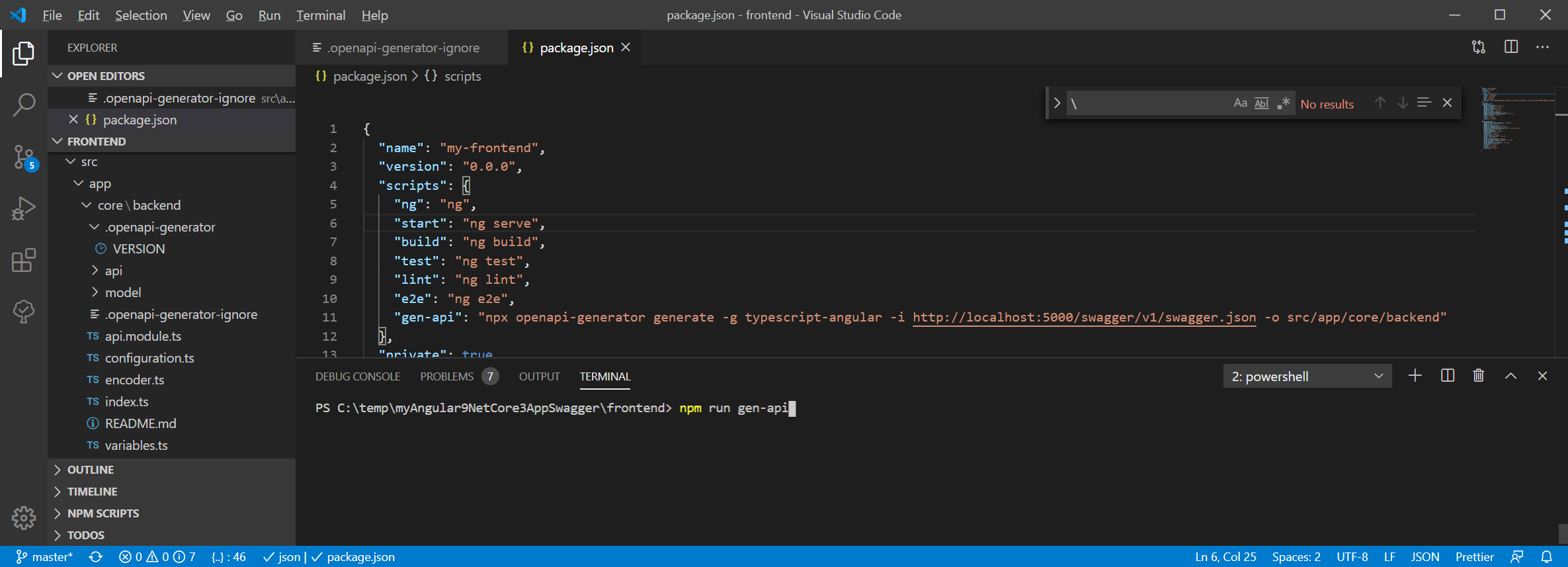Maximize the panel size
The image size is (1568, 567).
[1510, 376]
